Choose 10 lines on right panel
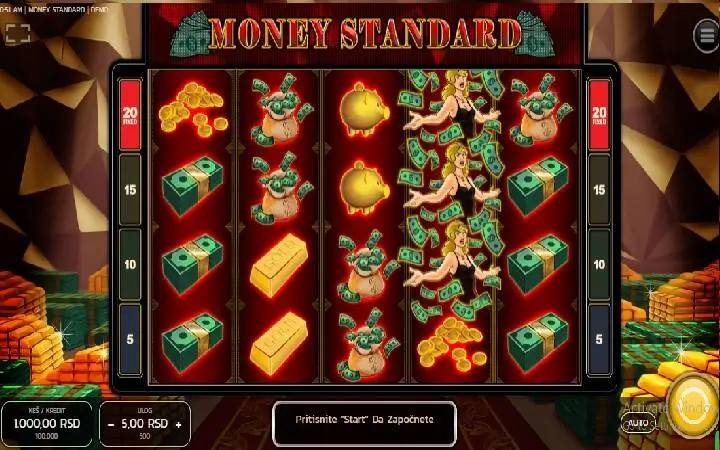This screenshot has height=450, width=720. pyautogui.click(x=599, y=264)
